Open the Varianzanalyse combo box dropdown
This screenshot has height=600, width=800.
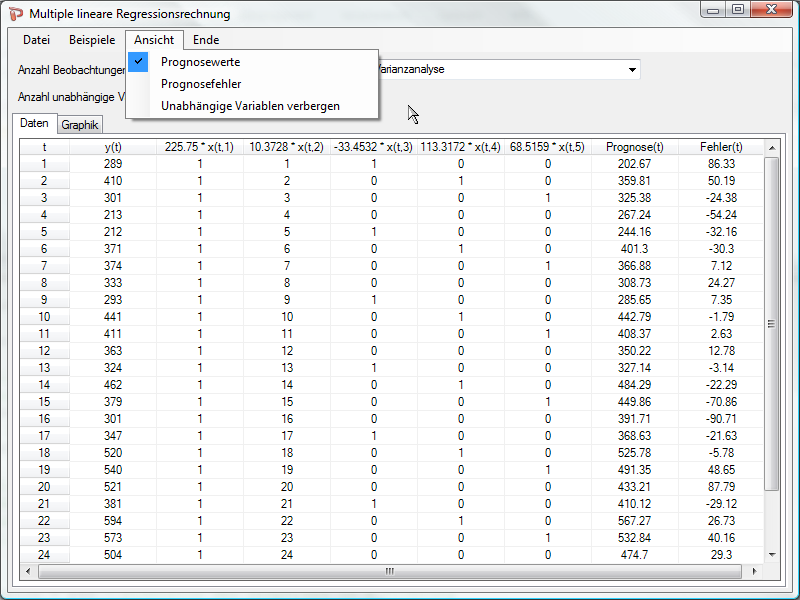632,70
